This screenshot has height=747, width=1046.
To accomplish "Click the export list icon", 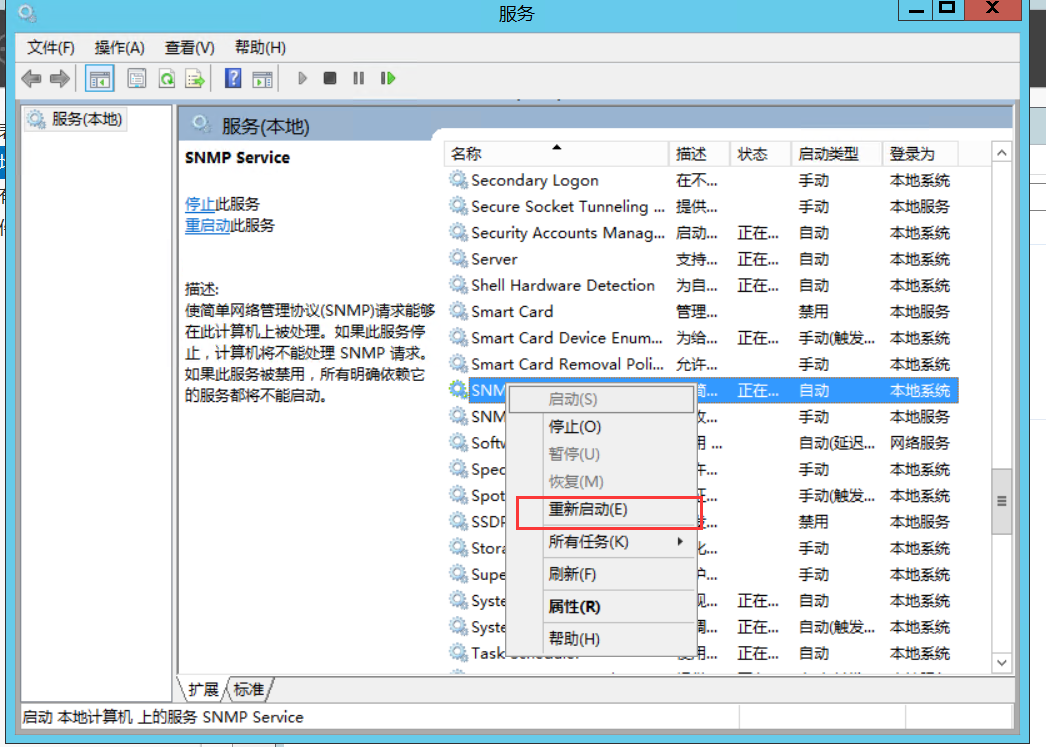I will 194,78.
